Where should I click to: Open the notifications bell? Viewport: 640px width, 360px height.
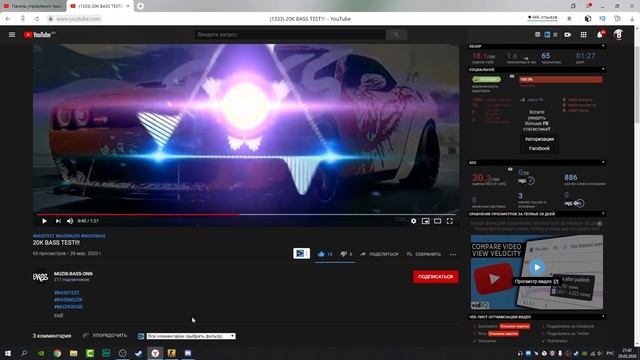click(x=600, y=35)
